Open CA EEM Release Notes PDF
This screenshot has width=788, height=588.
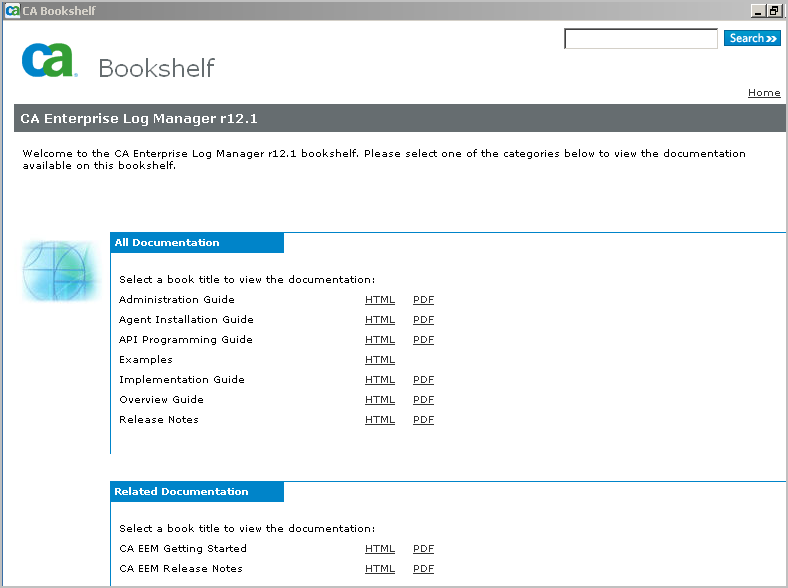423,569
